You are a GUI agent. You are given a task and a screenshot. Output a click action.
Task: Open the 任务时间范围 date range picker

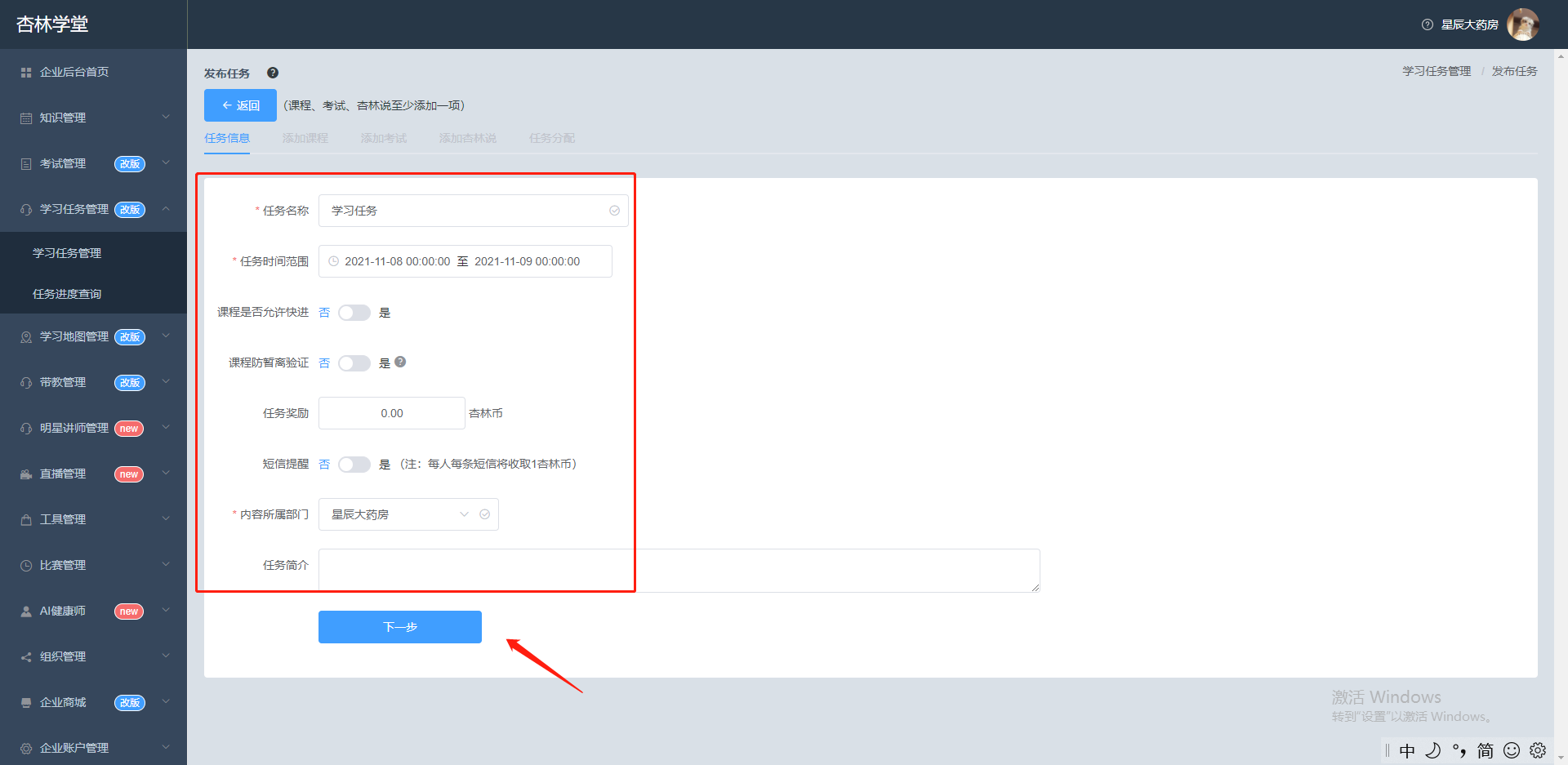pyautogui.click(x=465, y=261)
